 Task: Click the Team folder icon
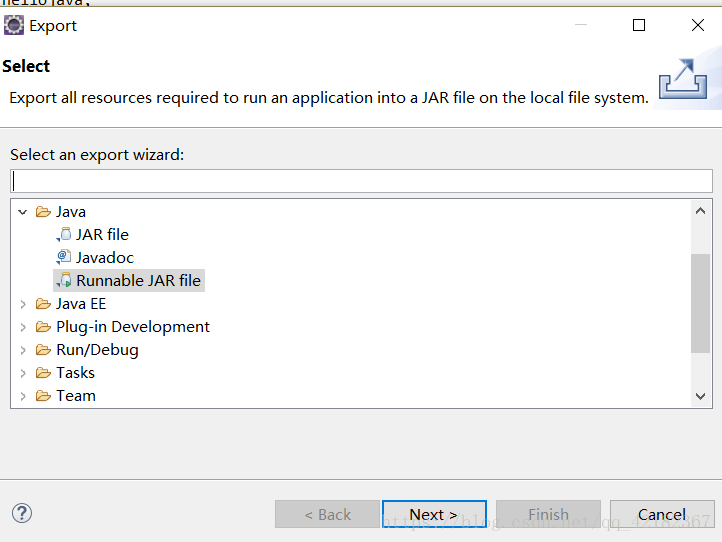tap(43, 396)
